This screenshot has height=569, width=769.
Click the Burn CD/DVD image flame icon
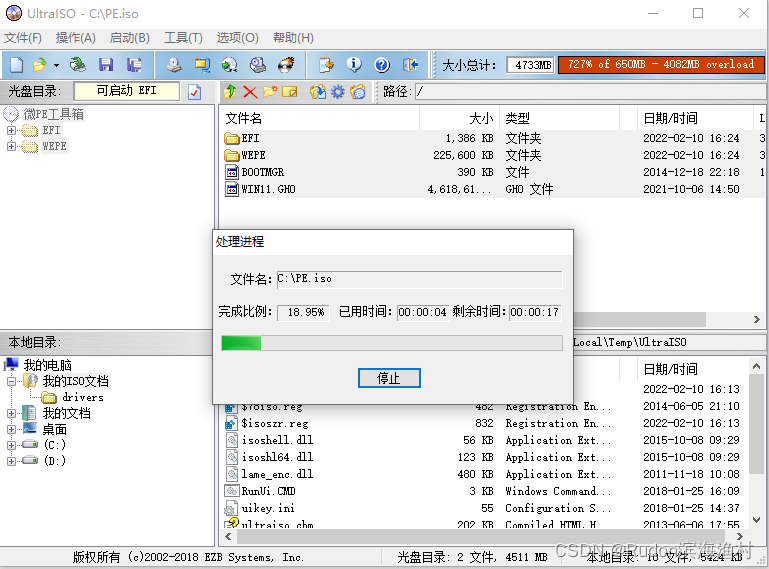(x=286, y=65)
